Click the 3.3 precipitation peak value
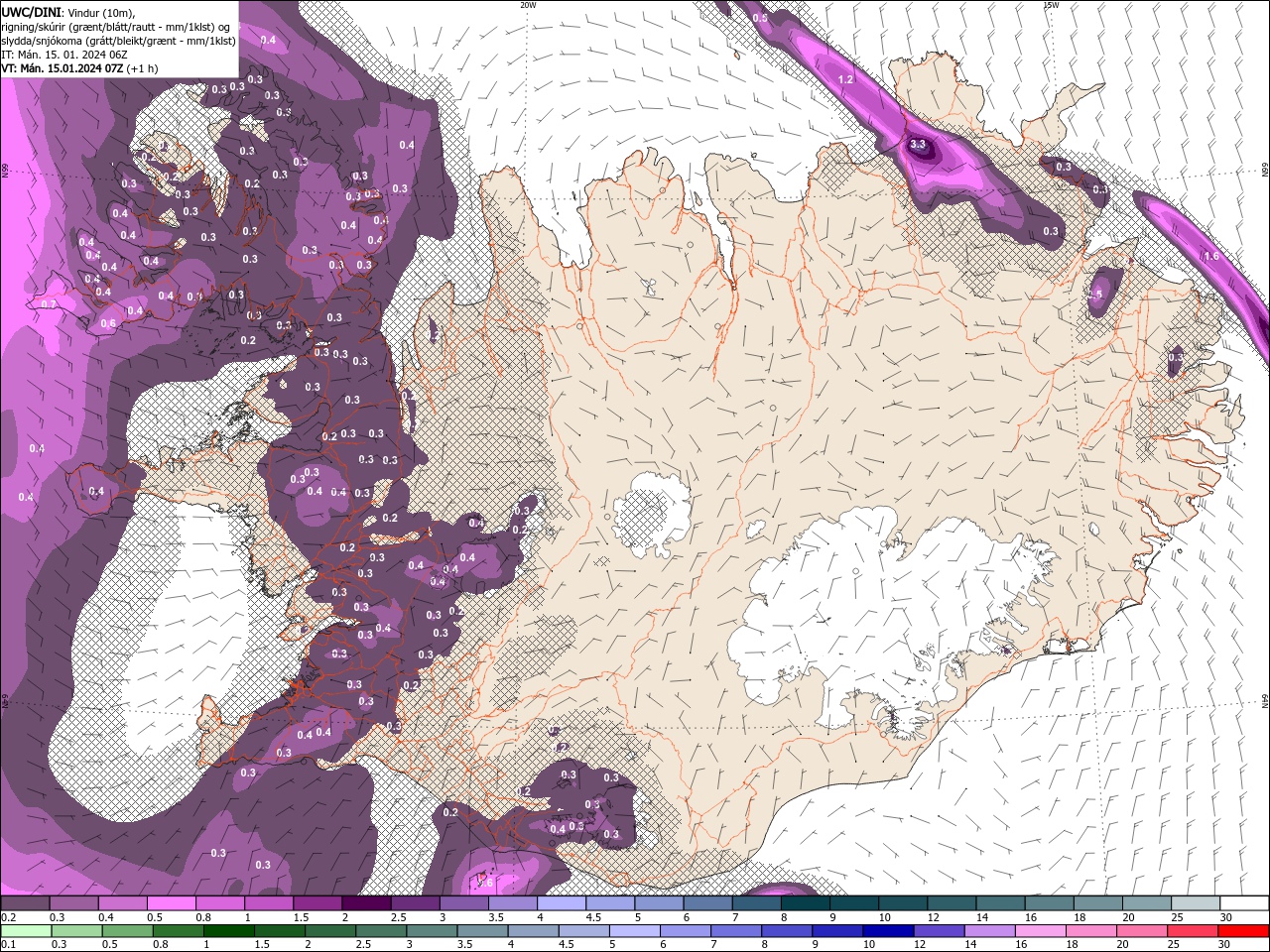The width and height of the screenshot is (1270, 952). (x=918, y=145)
